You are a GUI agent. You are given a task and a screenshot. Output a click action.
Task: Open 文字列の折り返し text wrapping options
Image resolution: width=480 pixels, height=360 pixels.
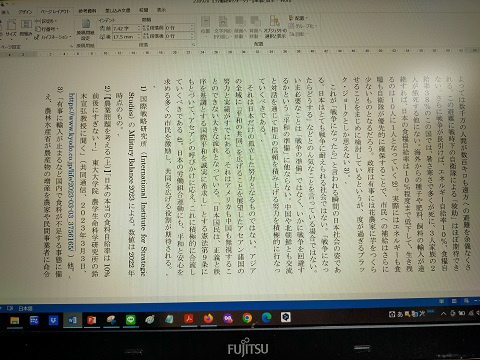[223, 26]
